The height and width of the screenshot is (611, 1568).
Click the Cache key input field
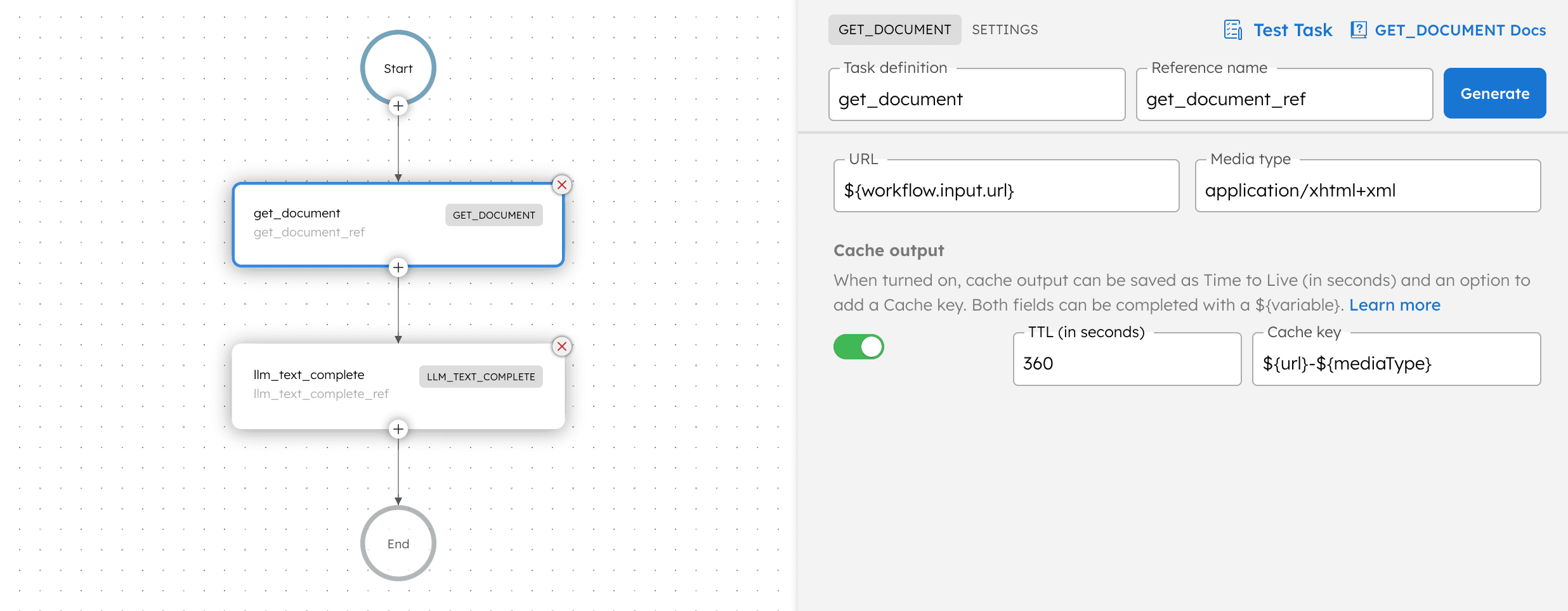click(x=1396, y=359)
